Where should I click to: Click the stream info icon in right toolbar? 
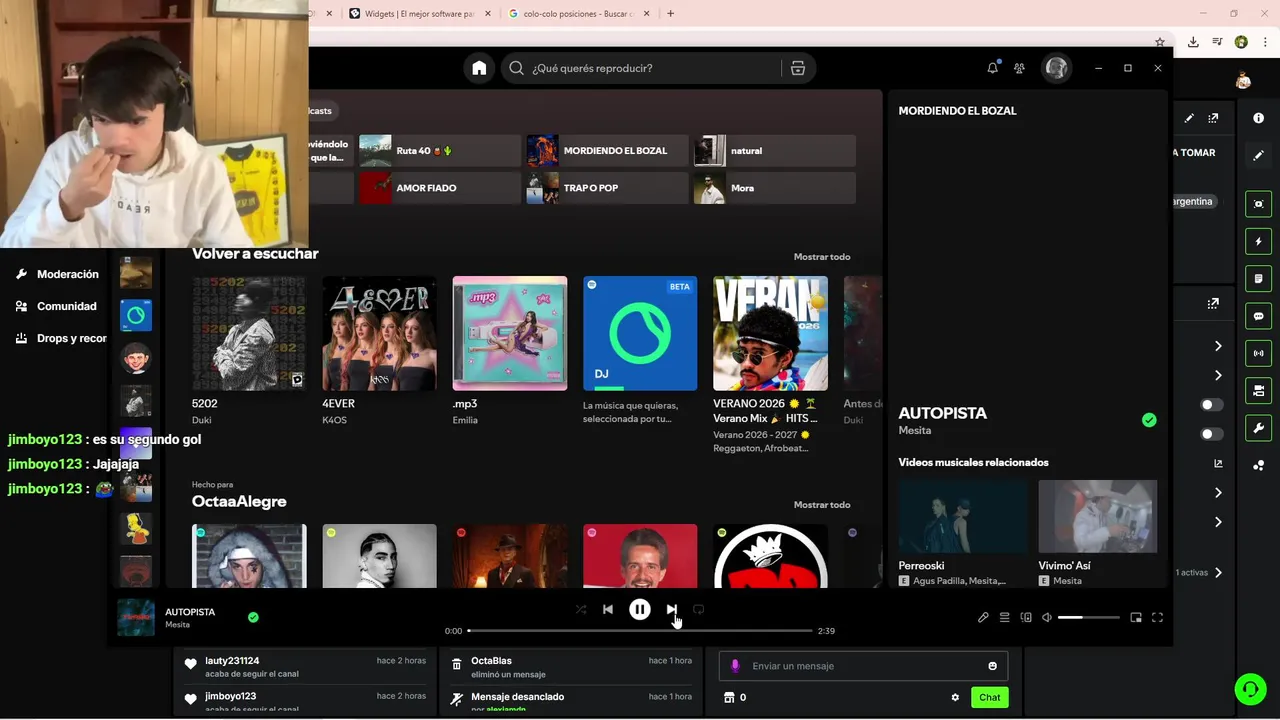point(1259,118)
